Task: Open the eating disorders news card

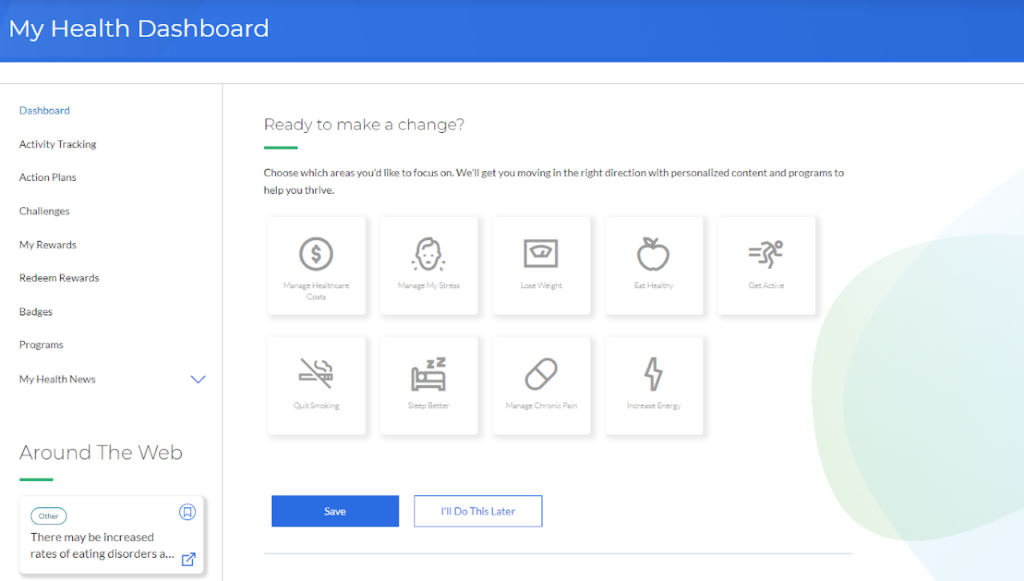Action: coord(95,545)
